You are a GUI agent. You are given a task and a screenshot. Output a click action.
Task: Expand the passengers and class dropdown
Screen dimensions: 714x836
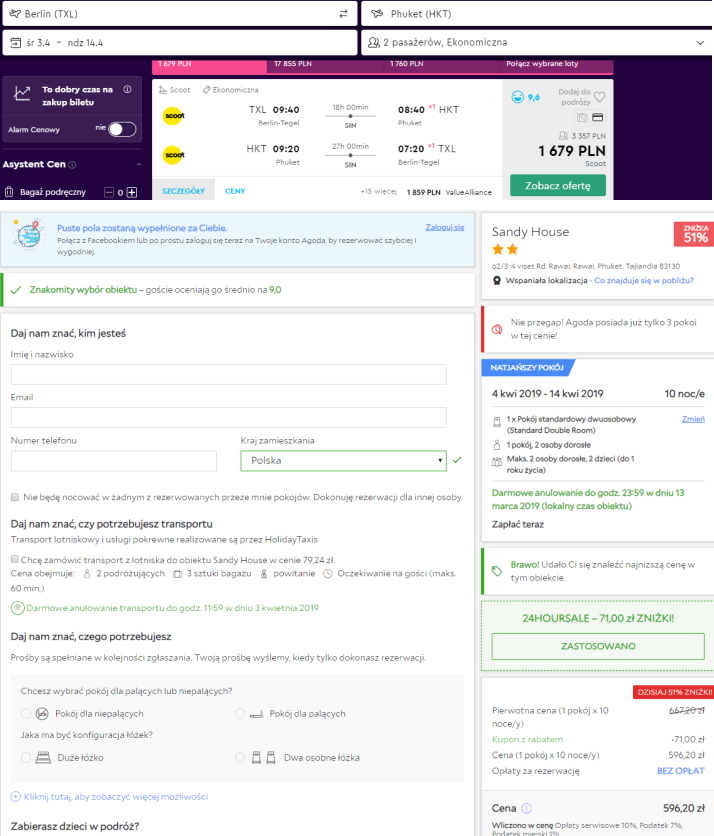pyautogui.click(x=700, y=43)
